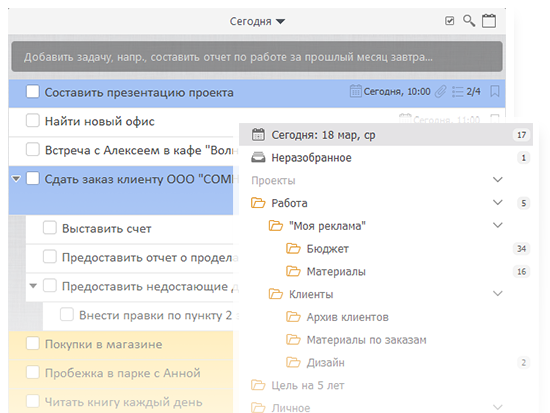Collapse the Работа folder using its chevron
The width and height of the screenshot is (550, 413).
[498, 202]
